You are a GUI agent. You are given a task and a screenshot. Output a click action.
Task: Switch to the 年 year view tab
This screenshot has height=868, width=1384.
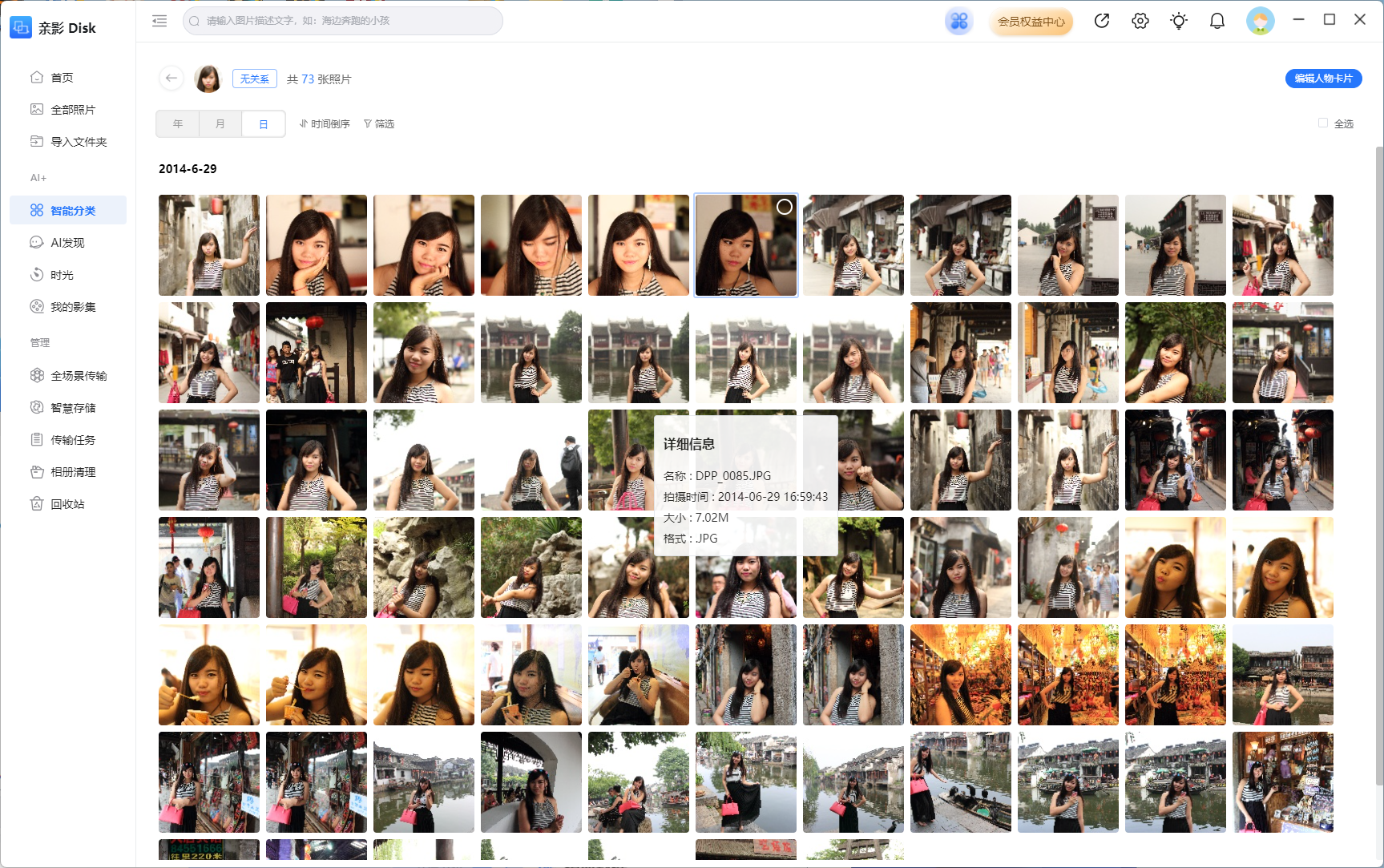coord(178,123)
